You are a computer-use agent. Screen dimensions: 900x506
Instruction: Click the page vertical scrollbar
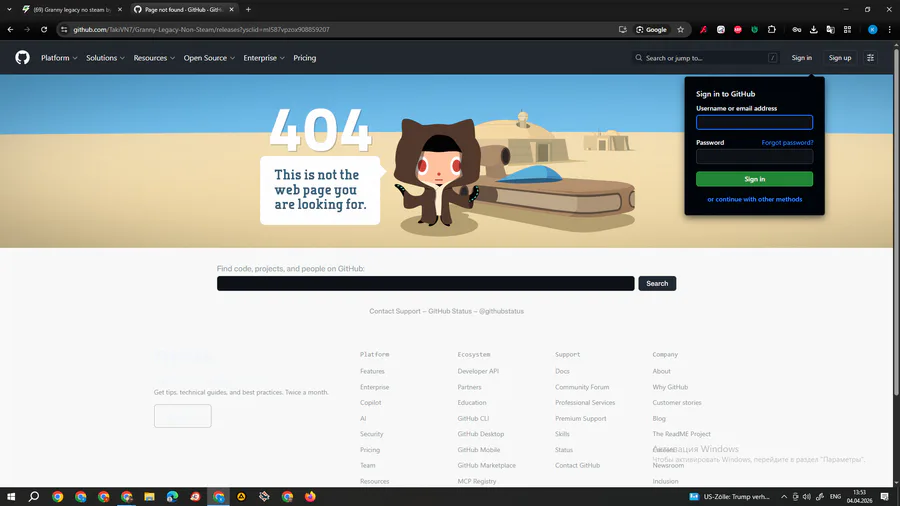pyautogui.click(x=896, y=221)
